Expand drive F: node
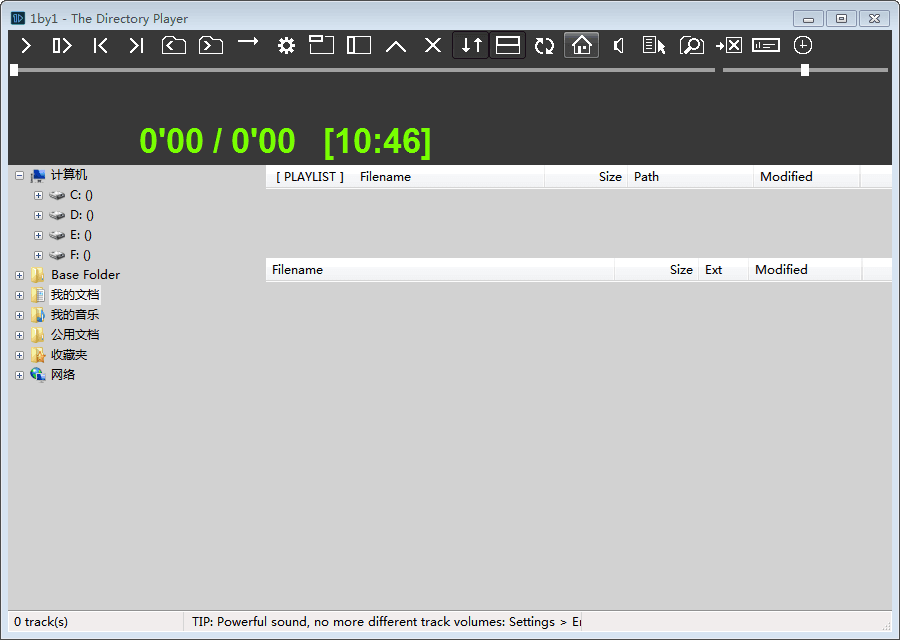900x640 pixels. click(x=38, y=255)
